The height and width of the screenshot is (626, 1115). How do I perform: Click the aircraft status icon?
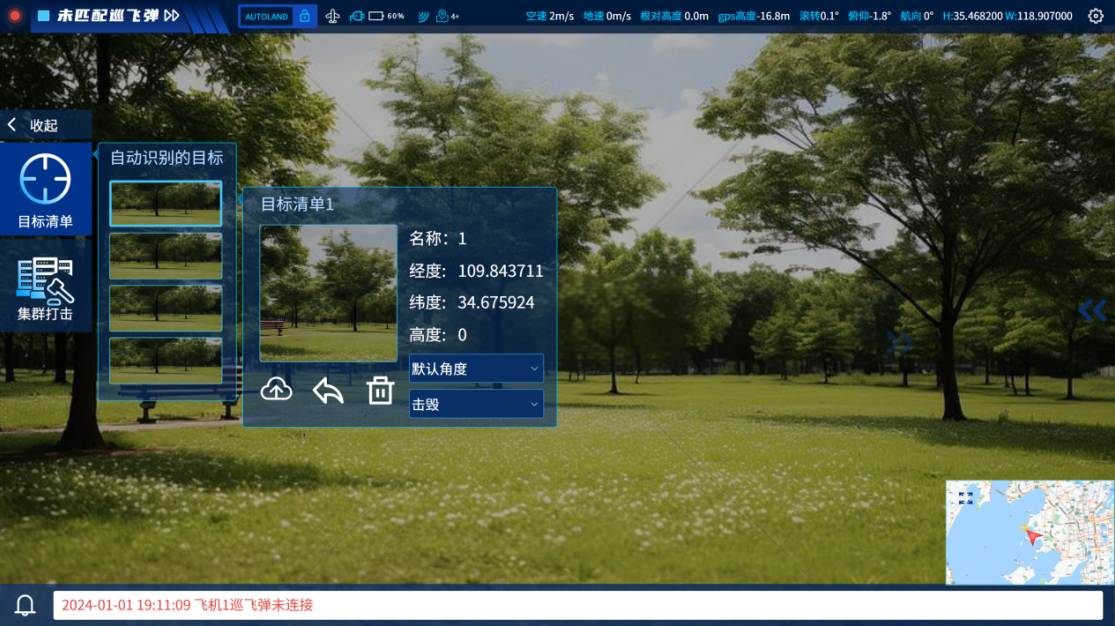click(333, 16)
